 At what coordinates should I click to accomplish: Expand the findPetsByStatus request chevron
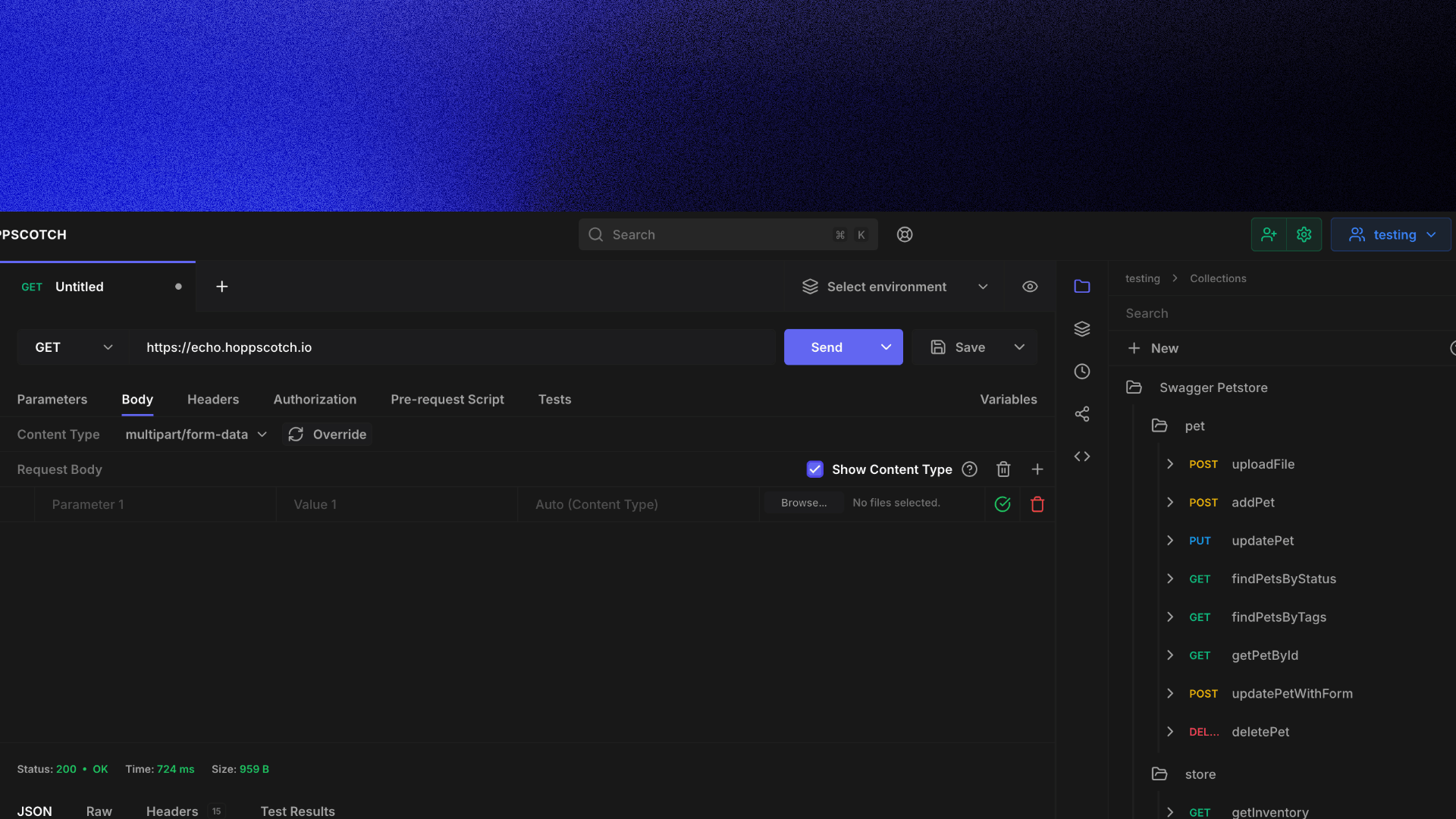point(1170,579)
